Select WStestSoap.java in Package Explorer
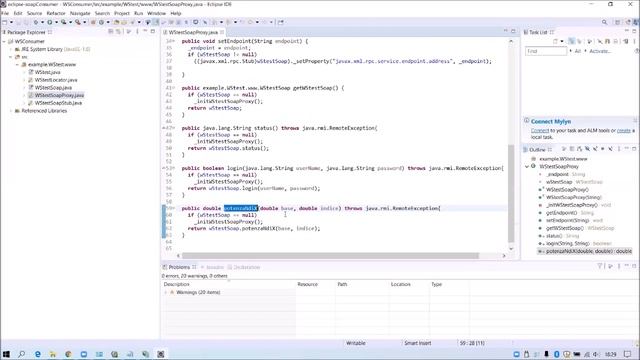 53,88
